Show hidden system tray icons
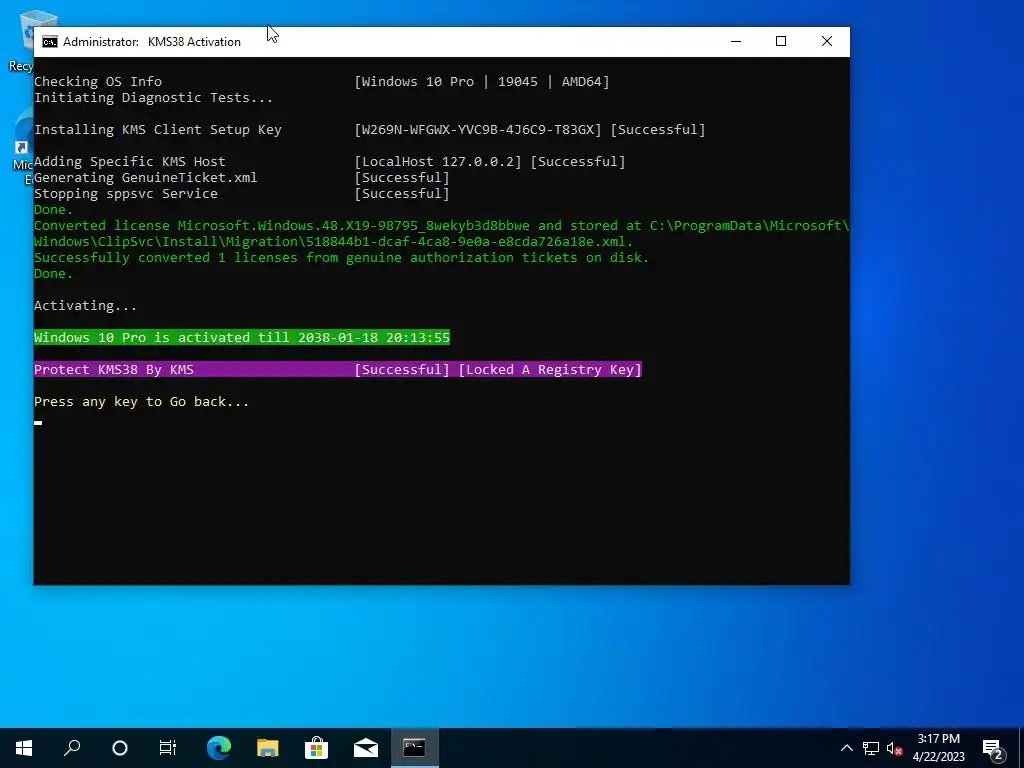The image size is (1024, 768). tap(846, 748)
